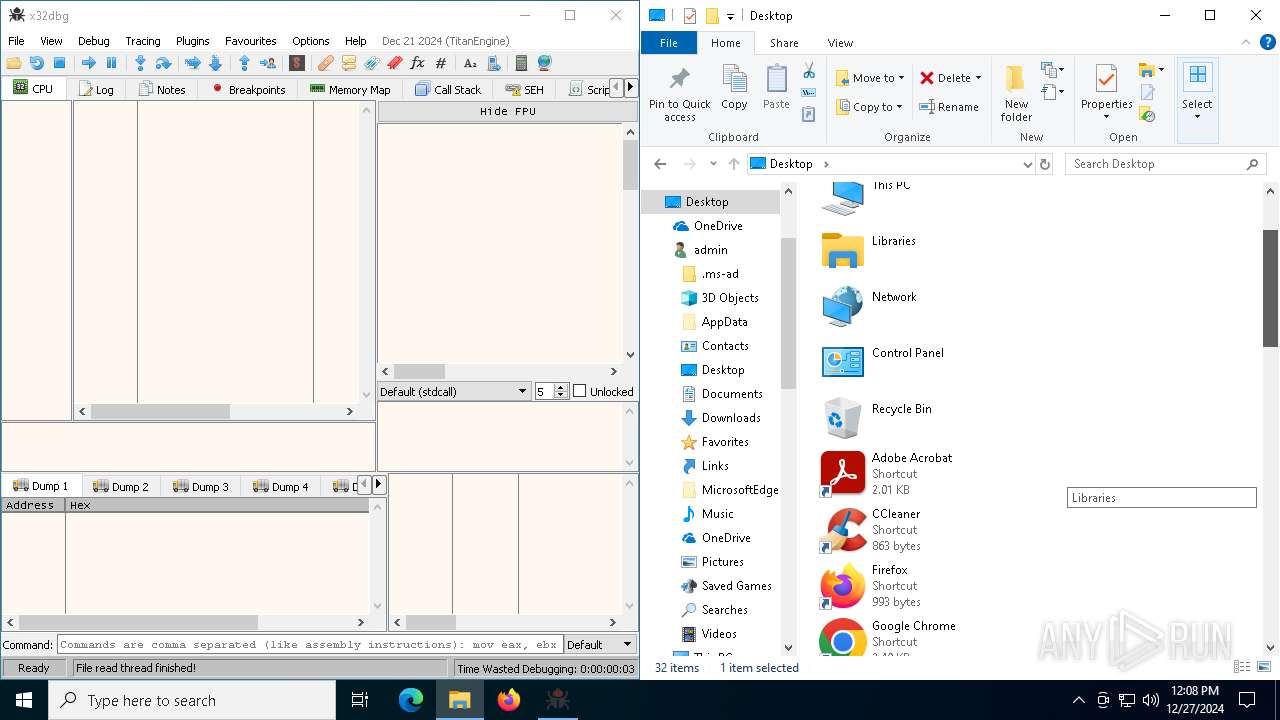Open the red Bookmarks icon in x32dbg

(x=394, y=63)
